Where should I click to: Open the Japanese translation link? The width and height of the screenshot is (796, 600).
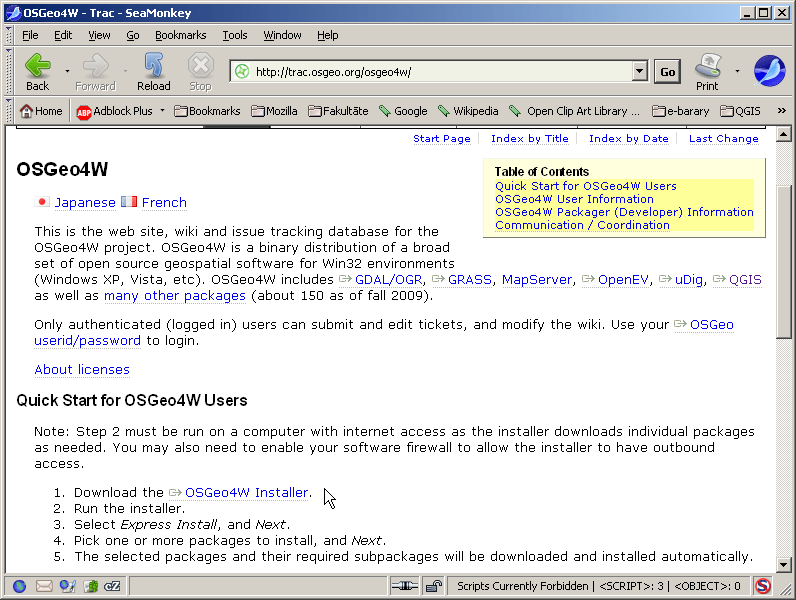pos(85,203)
